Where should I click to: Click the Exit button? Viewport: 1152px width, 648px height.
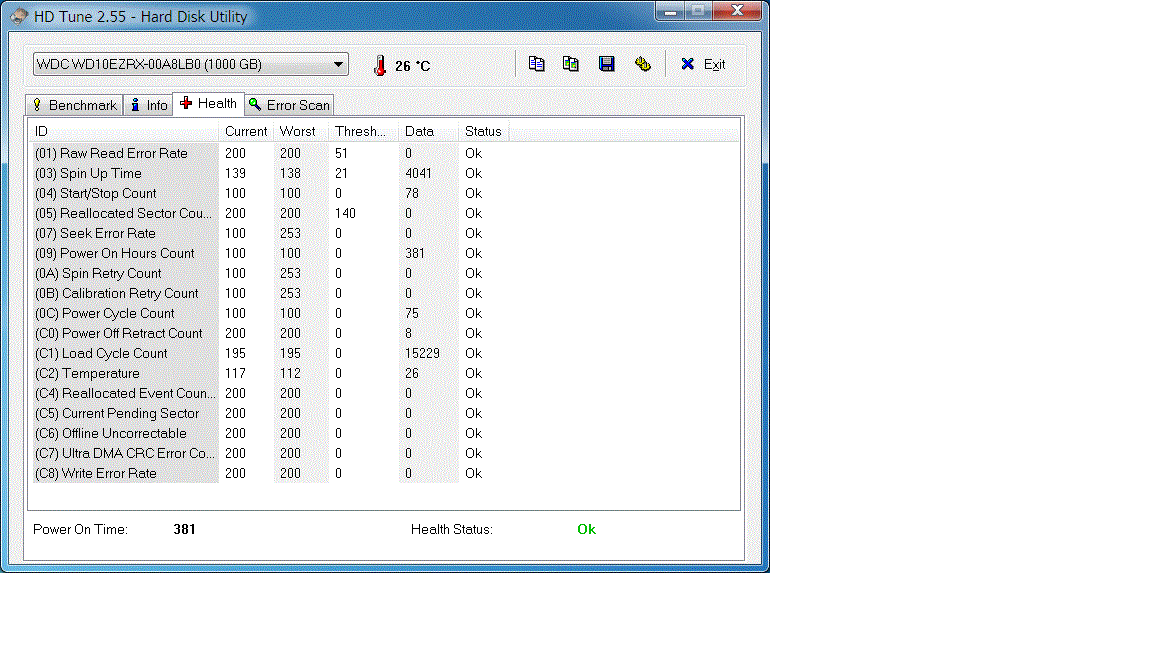(x=703, y=65)
